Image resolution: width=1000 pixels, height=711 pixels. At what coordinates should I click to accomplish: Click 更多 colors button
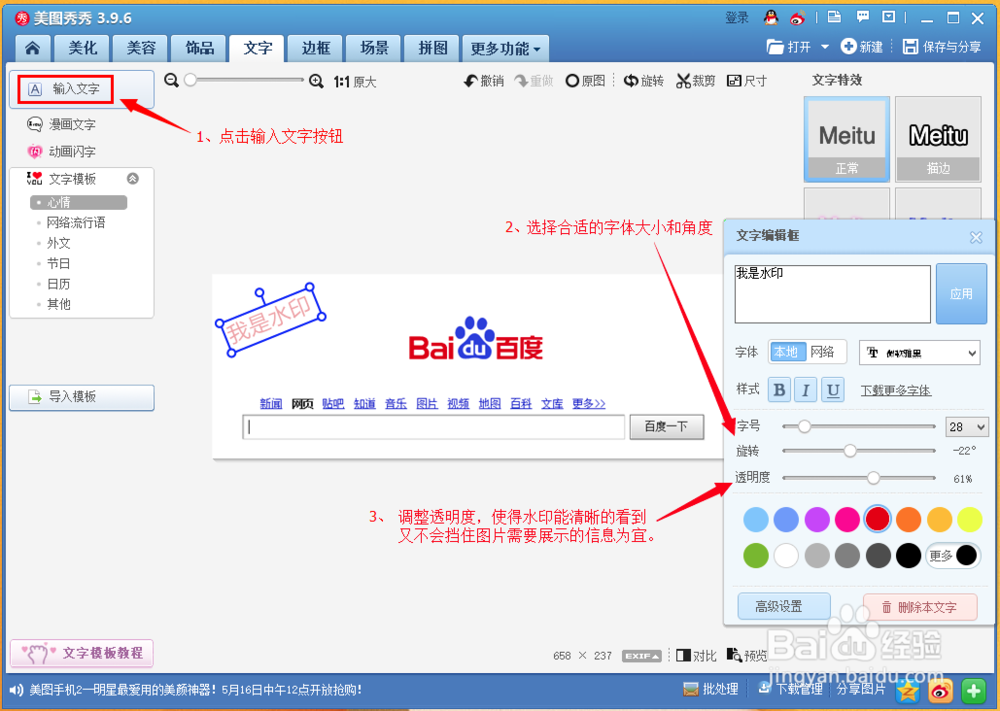point(953,555)
